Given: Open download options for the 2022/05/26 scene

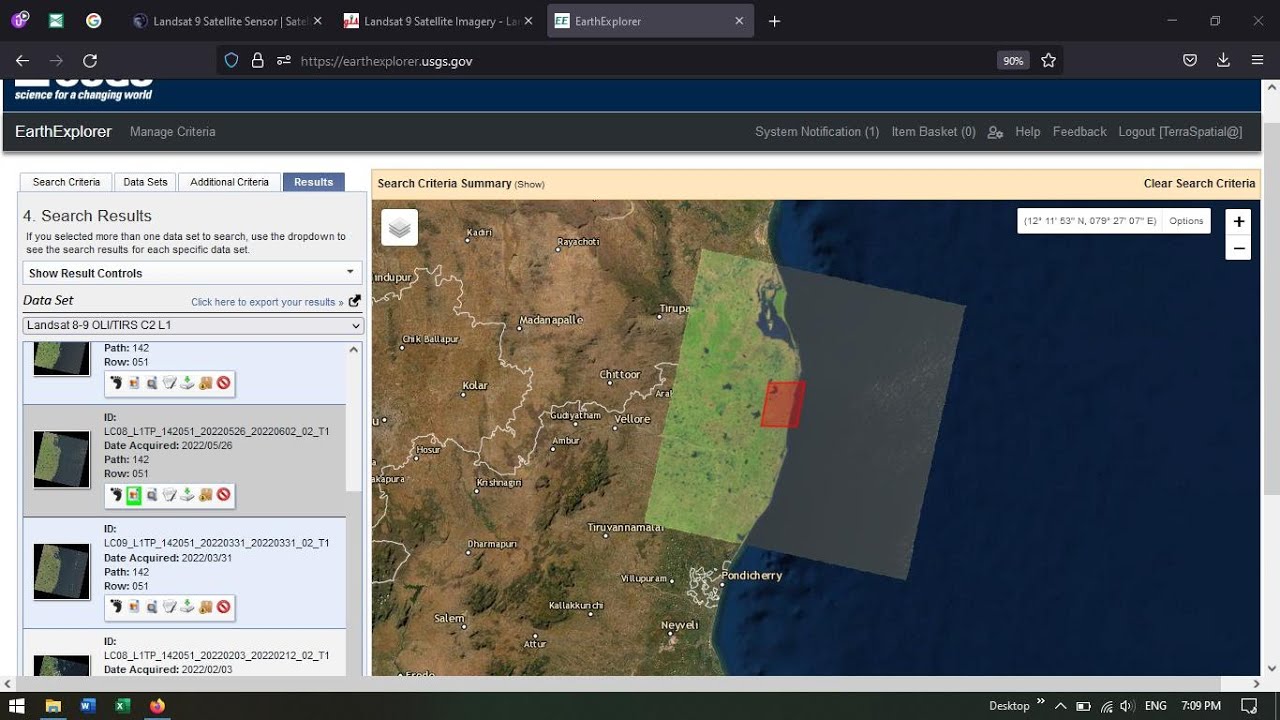Looking at the screenshot, I should pos(187,495).
